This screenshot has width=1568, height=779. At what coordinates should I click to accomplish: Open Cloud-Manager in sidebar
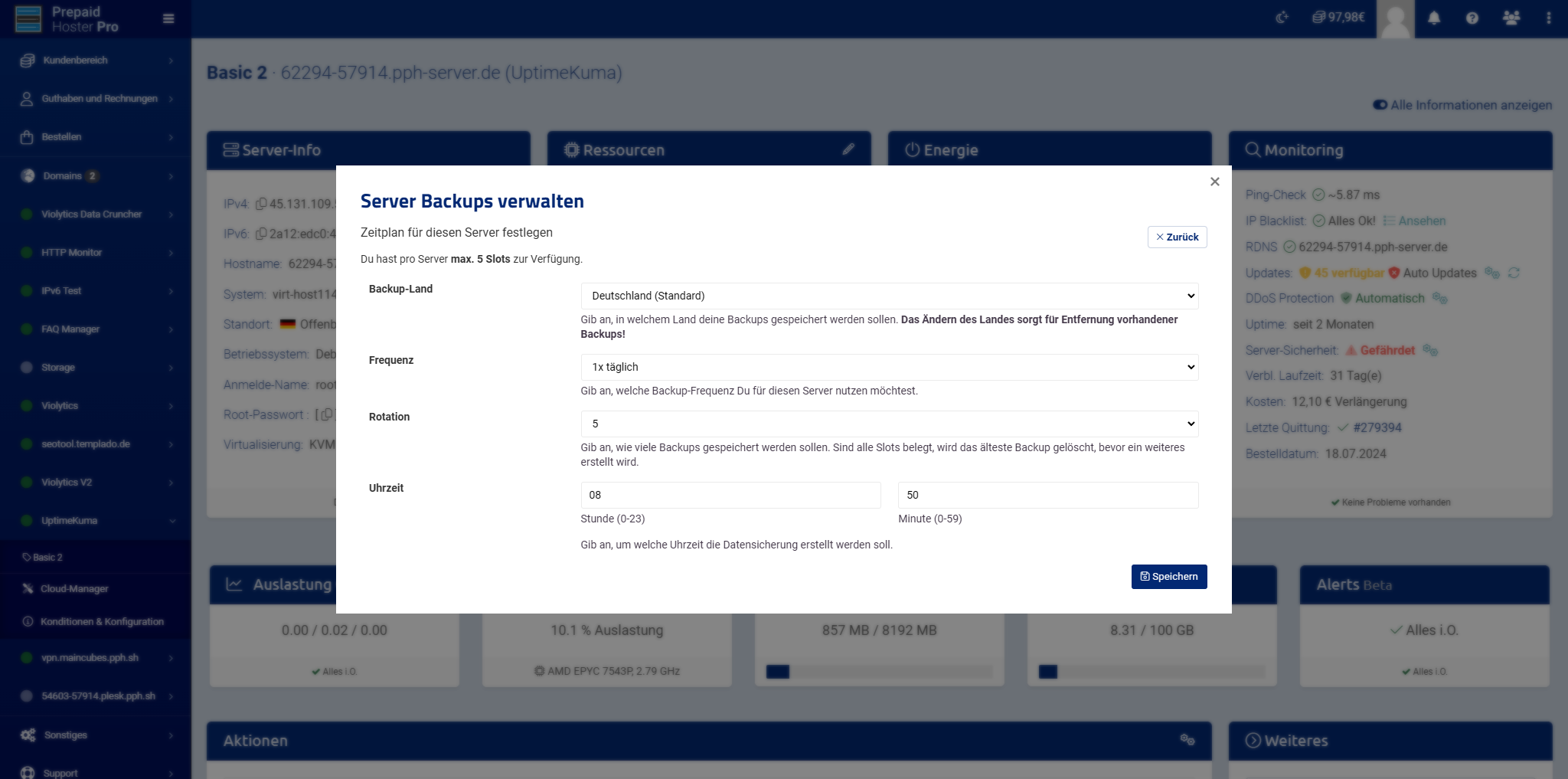(96, 588)
